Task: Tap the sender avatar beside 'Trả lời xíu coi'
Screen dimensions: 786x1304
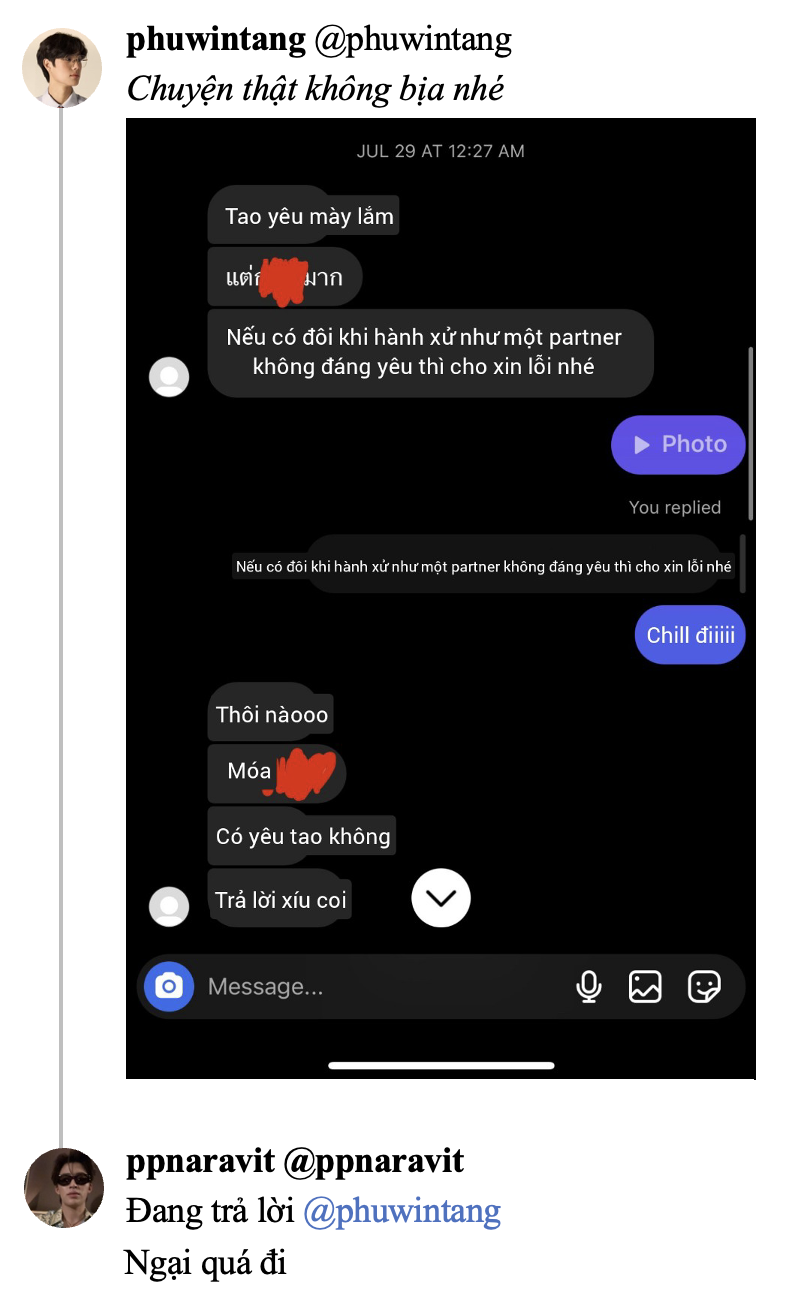Action: [169, 906]
